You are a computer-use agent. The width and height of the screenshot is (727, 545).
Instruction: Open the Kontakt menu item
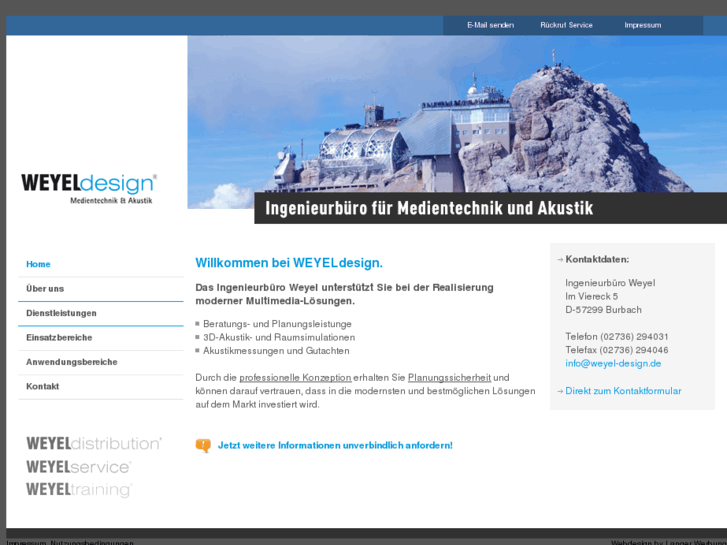coord(42,387)
